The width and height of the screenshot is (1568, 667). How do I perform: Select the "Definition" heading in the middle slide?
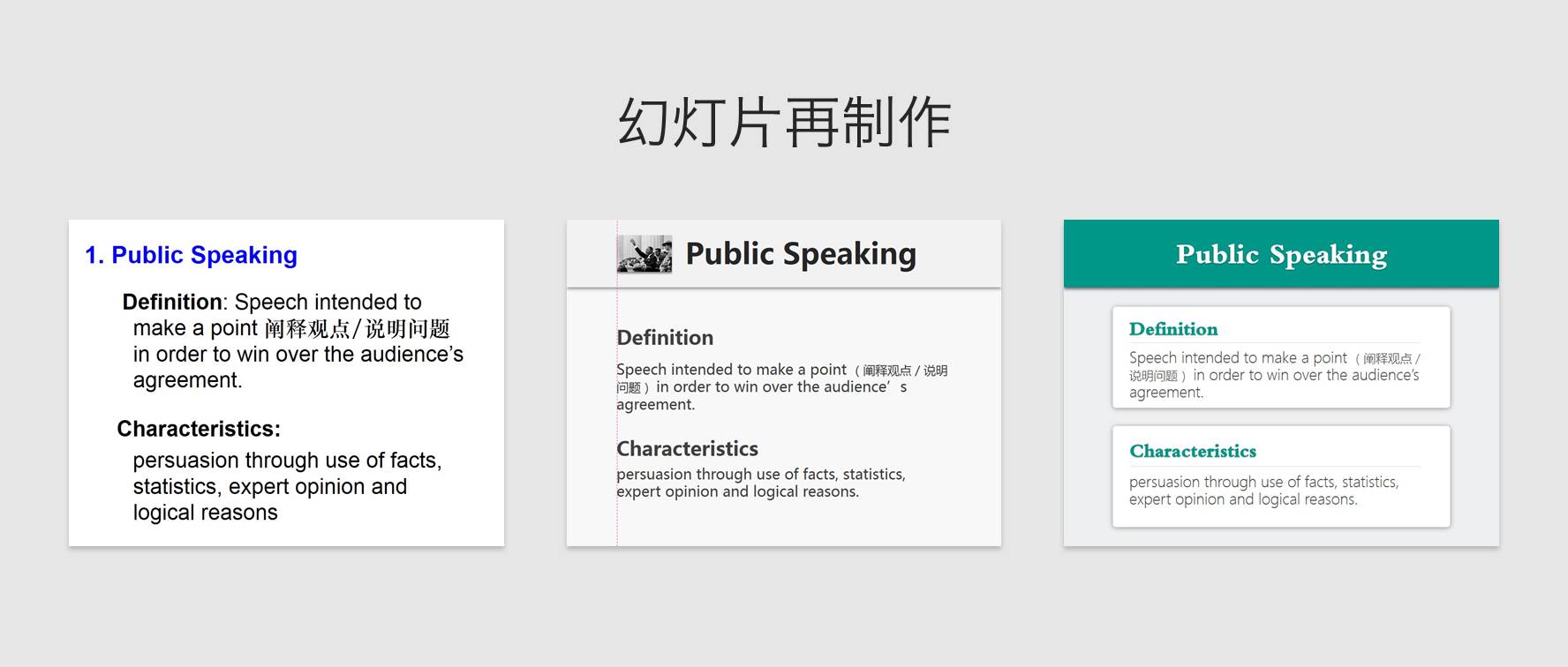coord(665,338)
